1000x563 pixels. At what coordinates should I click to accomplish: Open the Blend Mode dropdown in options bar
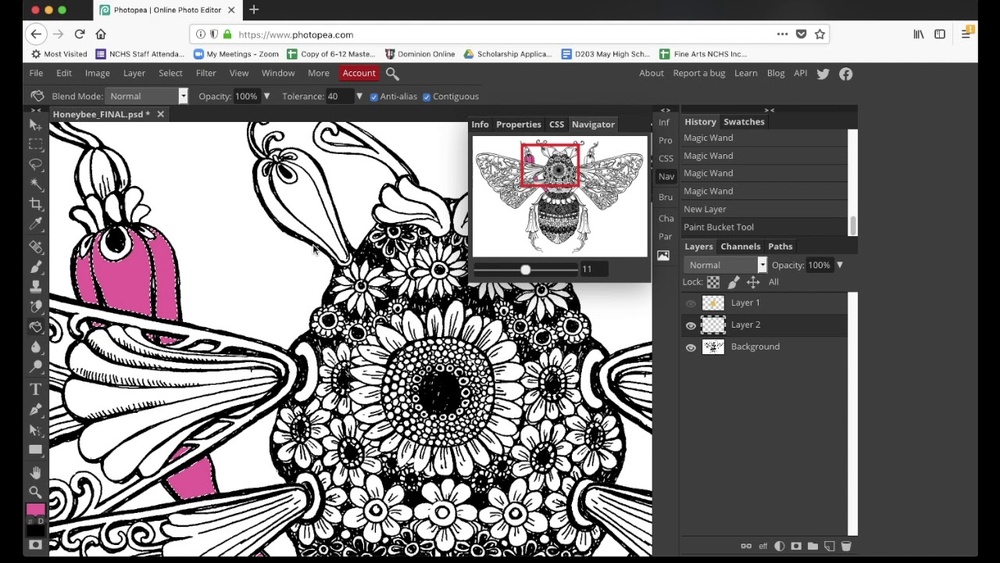click(x=147, y=96)
